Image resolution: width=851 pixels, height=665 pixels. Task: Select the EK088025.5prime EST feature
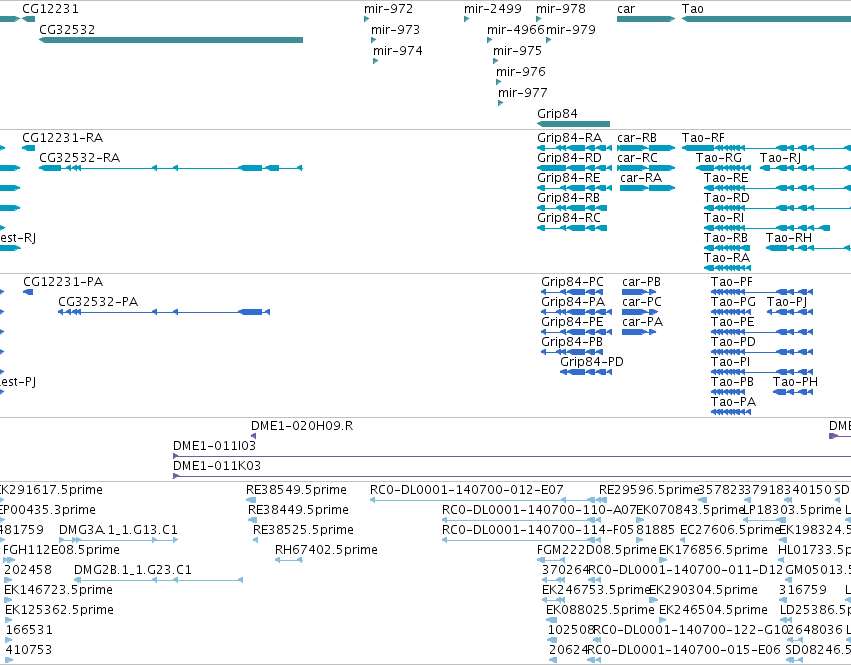point(551,620)
